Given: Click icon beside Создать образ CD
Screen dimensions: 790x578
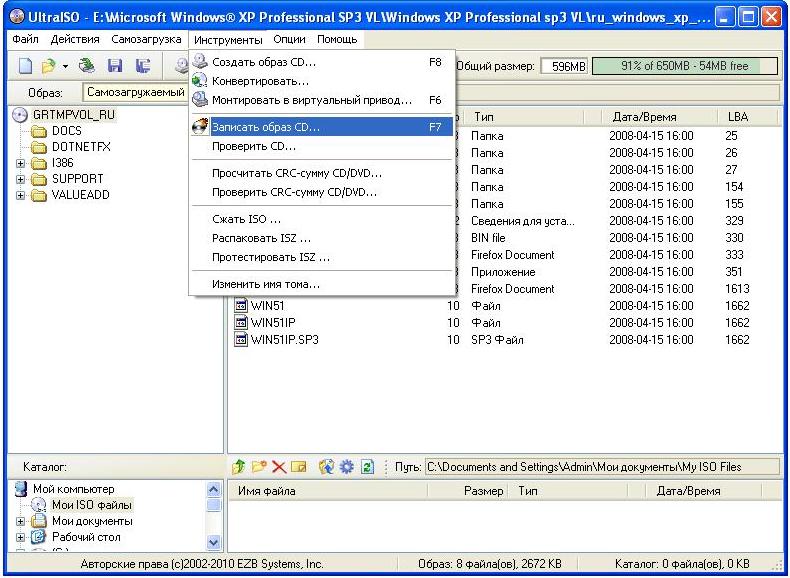Looking at the screenshot, I should (200, 62).
